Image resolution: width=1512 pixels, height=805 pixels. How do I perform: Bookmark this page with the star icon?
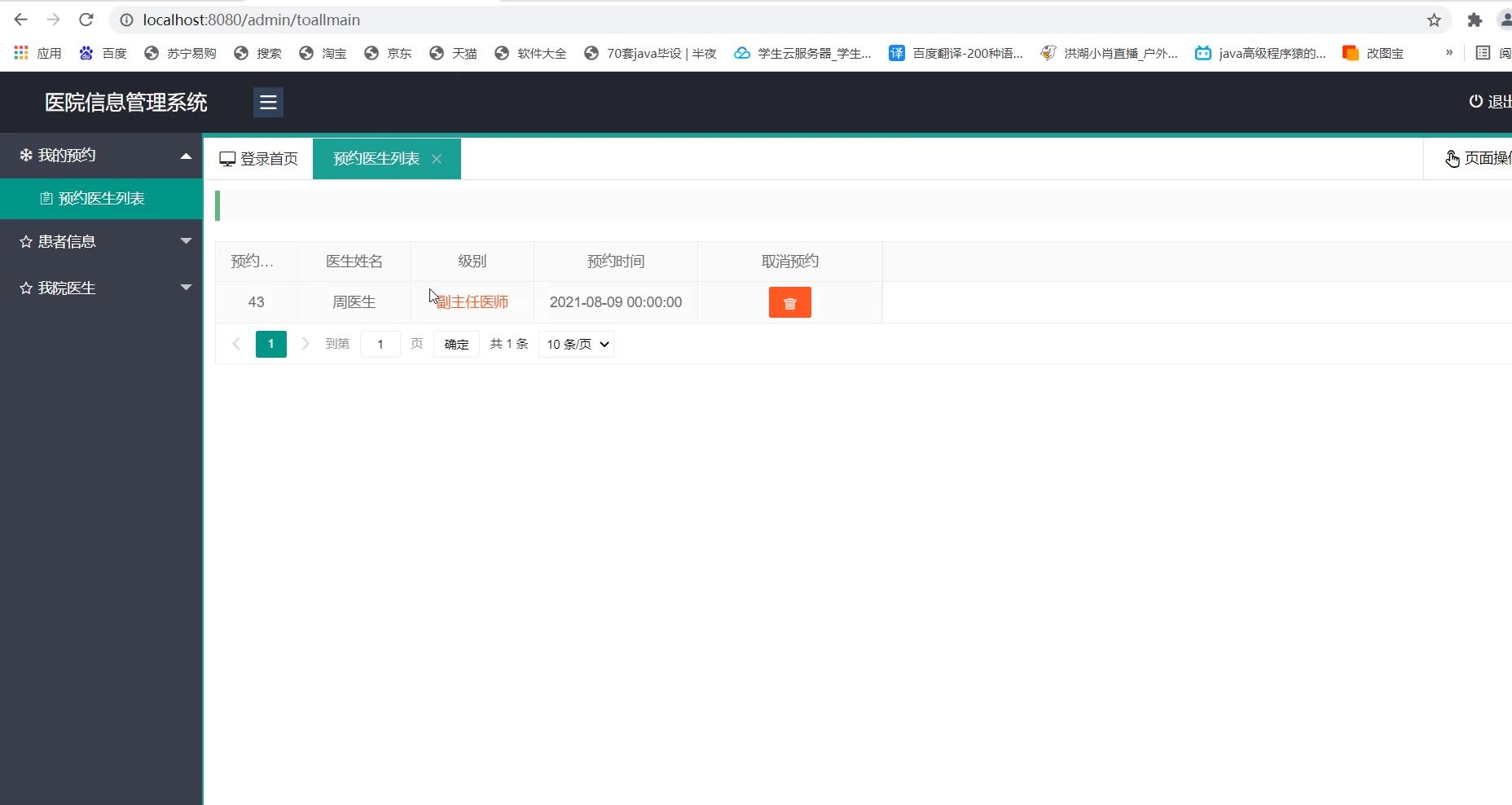(1434, 20)
